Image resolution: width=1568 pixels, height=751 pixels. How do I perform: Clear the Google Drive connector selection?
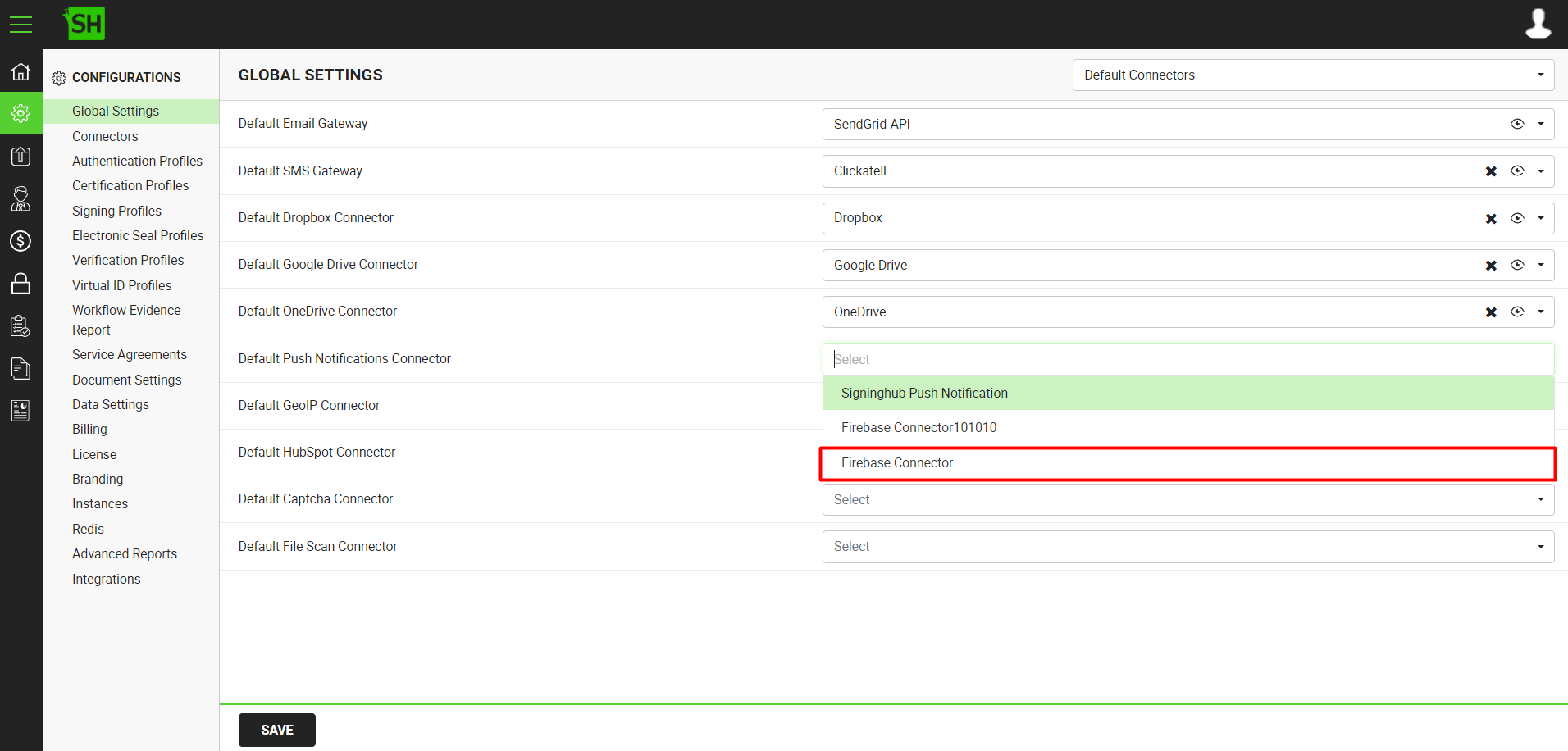pos(1491,266)
